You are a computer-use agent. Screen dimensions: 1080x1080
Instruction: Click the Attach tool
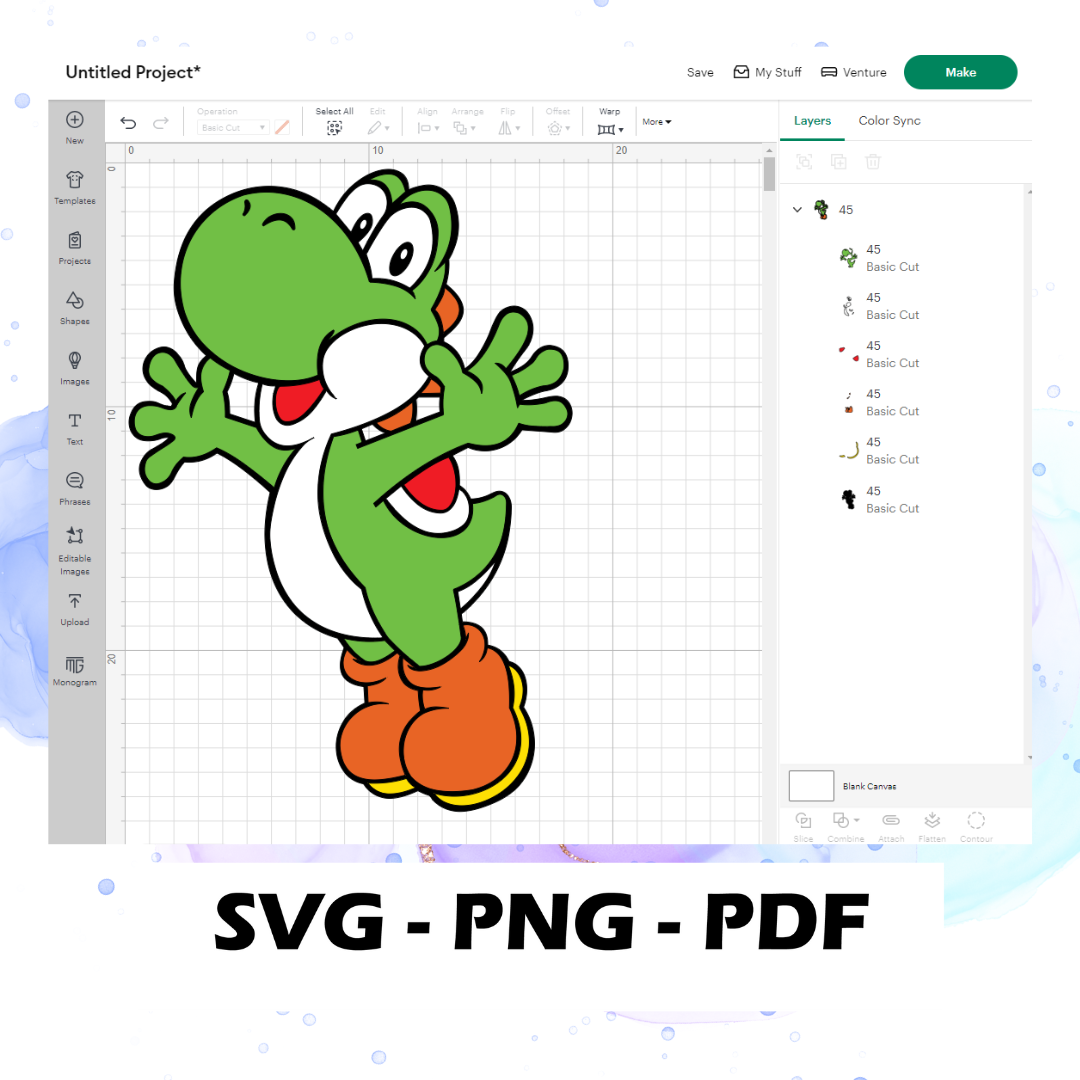[x=891, y=827]
